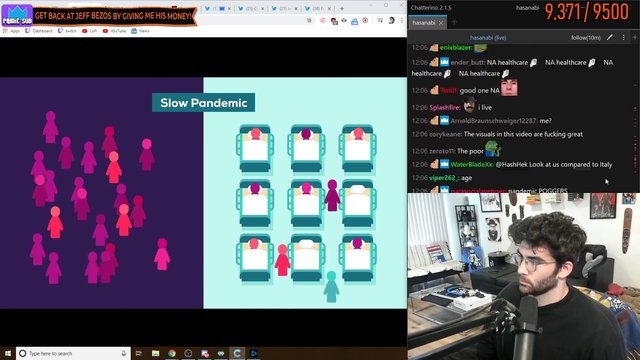Open the twitch bookmark
Image resolution: width=640 pixels, height=360 pixels.
click(x=67, y=31)
